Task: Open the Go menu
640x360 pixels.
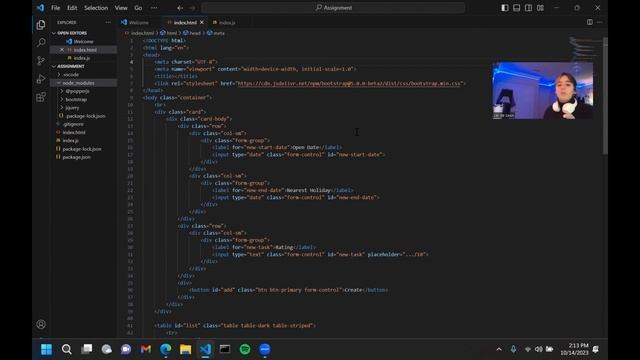Action: tap(138, 8)
